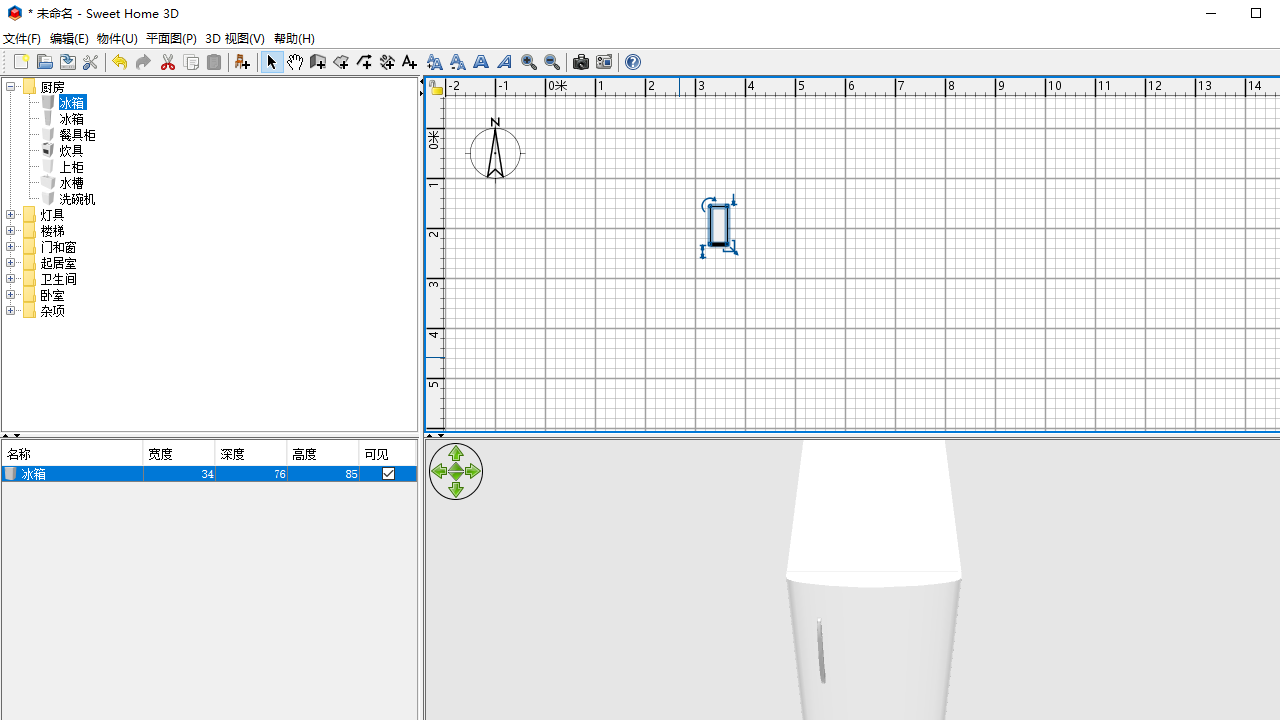Select the Pan hand tool
Screen dimensions: 1280x720
(x=294, y=62)
